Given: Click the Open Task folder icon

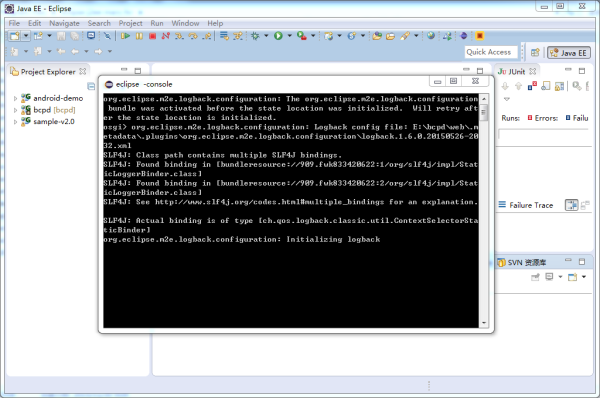Looking at the screenshot, I should click(390, 36).
